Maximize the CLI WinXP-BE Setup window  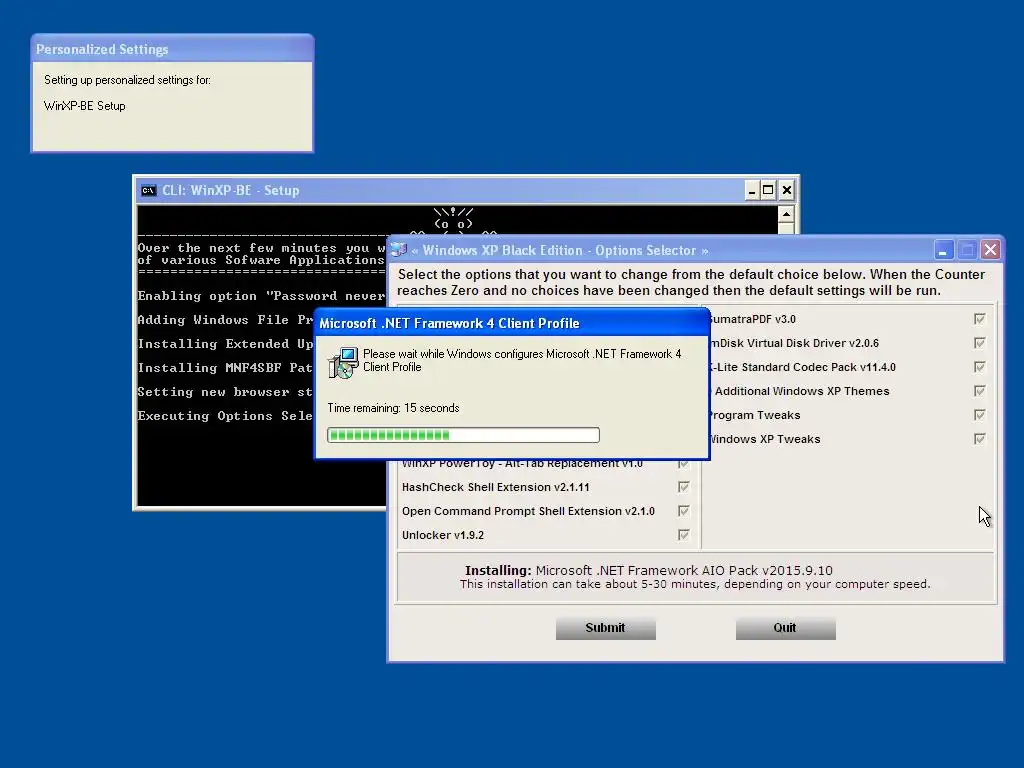pos(769,191)
